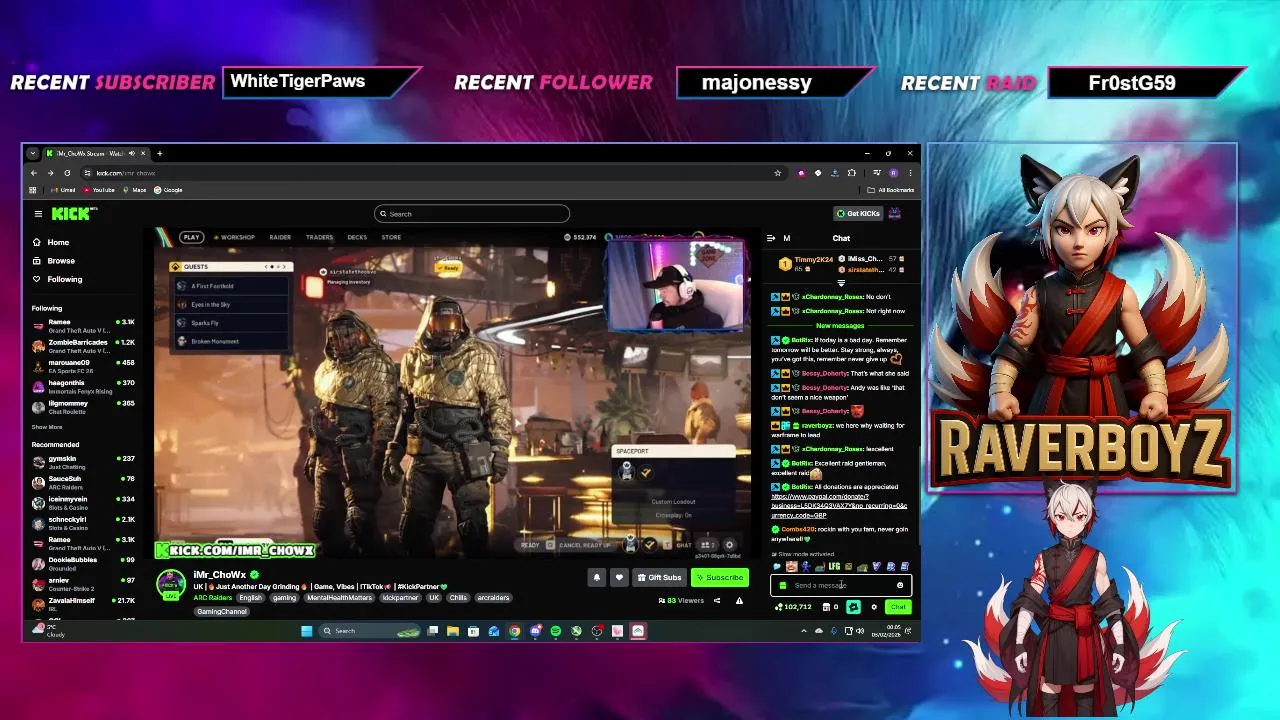Screen dimensions: 1280x720
Task: Click Timmy2K24 in the leaderboard
Action: coord(813,260)
